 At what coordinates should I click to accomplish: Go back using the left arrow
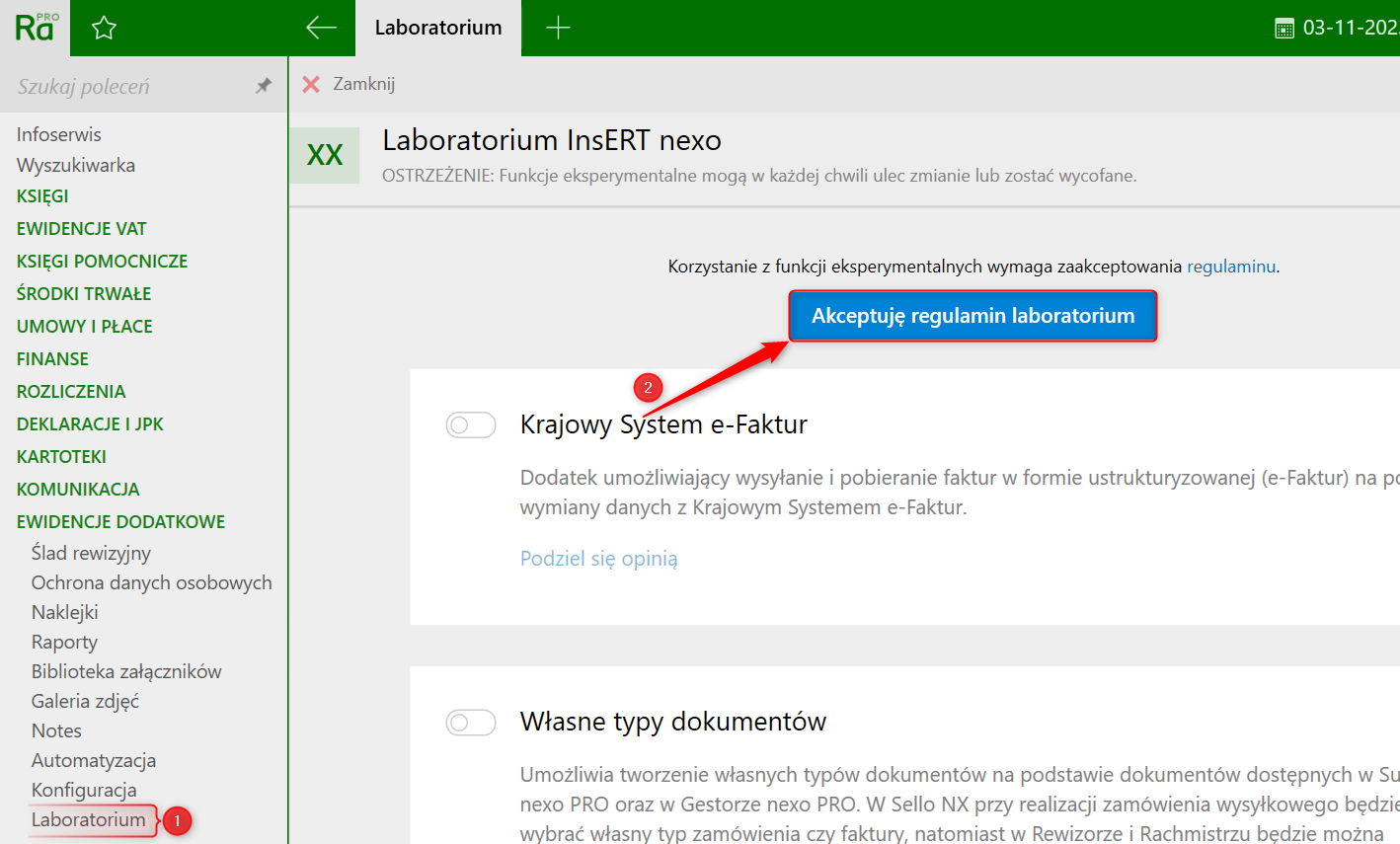(x=321, y=28)
